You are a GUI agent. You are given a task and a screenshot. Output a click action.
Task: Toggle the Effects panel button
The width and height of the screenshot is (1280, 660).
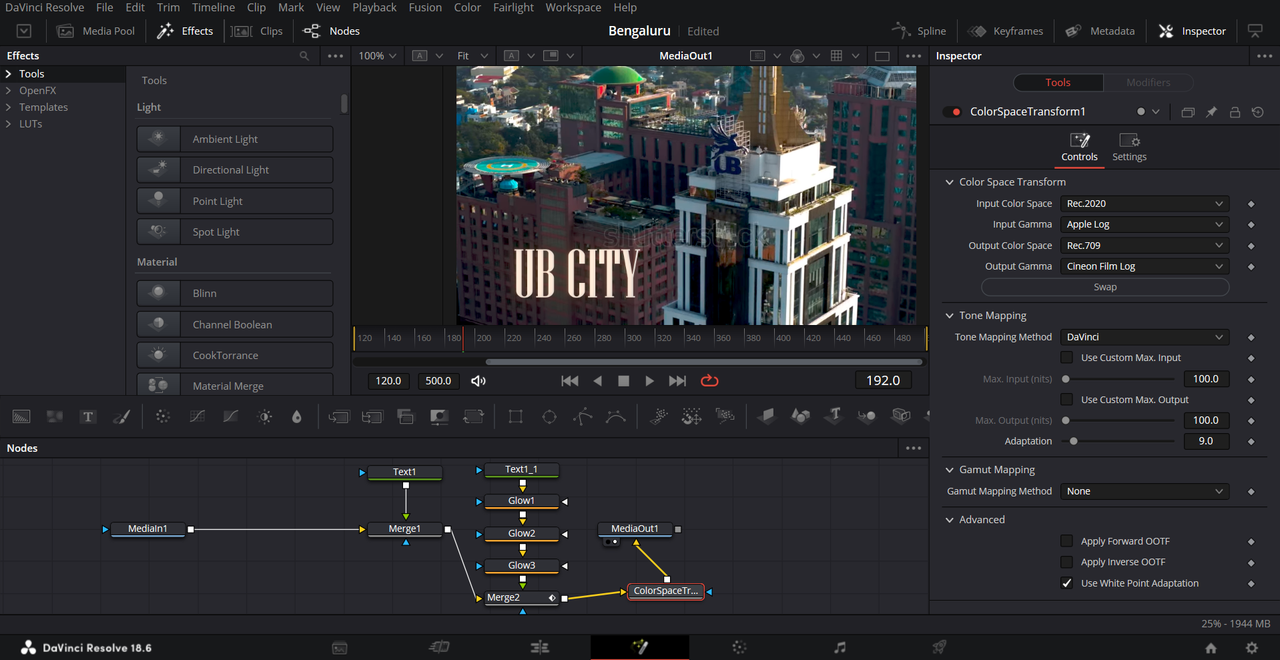(x=185, y=31)
